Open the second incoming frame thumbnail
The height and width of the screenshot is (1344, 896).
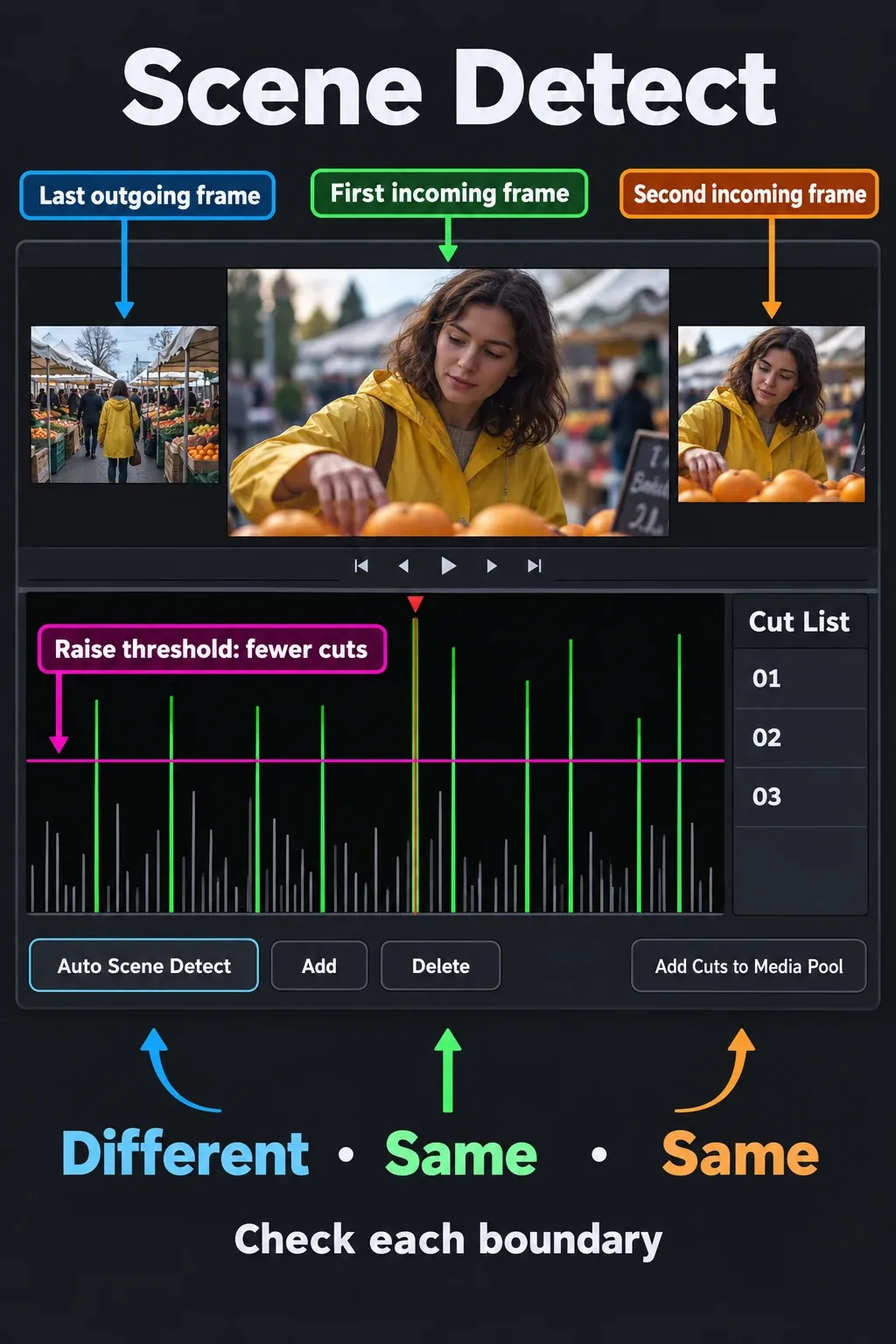pyautogui.click(x=771, y=414)
